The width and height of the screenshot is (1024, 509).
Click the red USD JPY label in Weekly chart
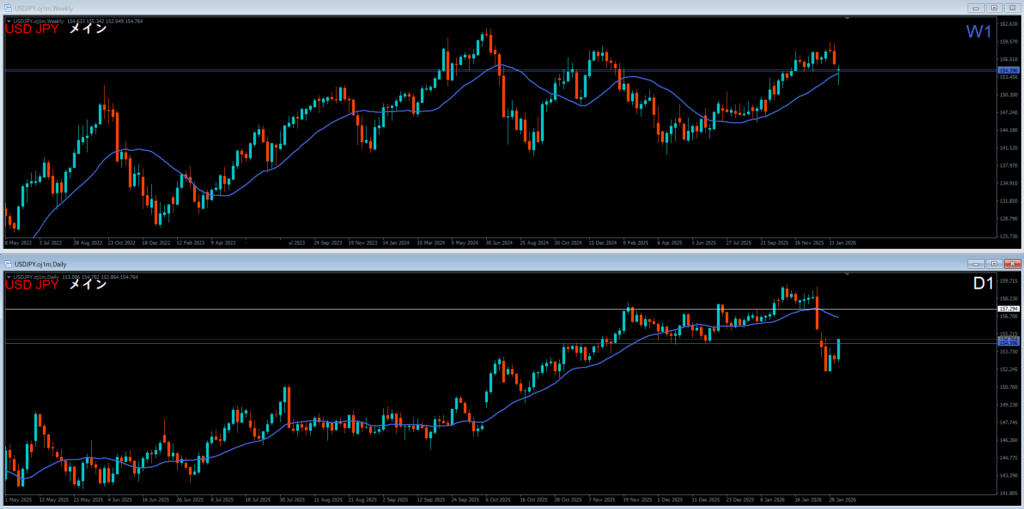pos(32,31)
